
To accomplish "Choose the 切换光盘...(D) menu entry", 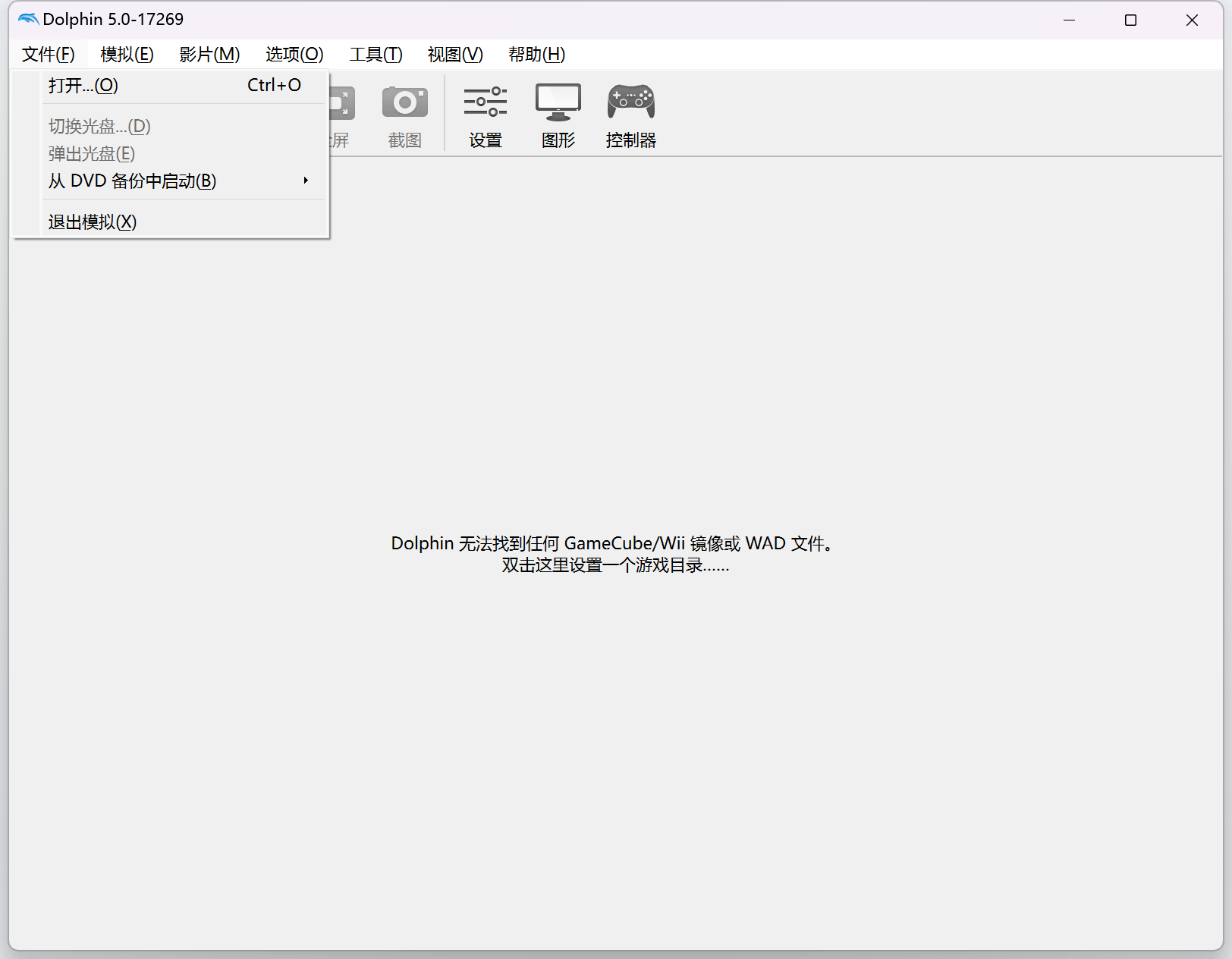I will (x=171, y=127).
